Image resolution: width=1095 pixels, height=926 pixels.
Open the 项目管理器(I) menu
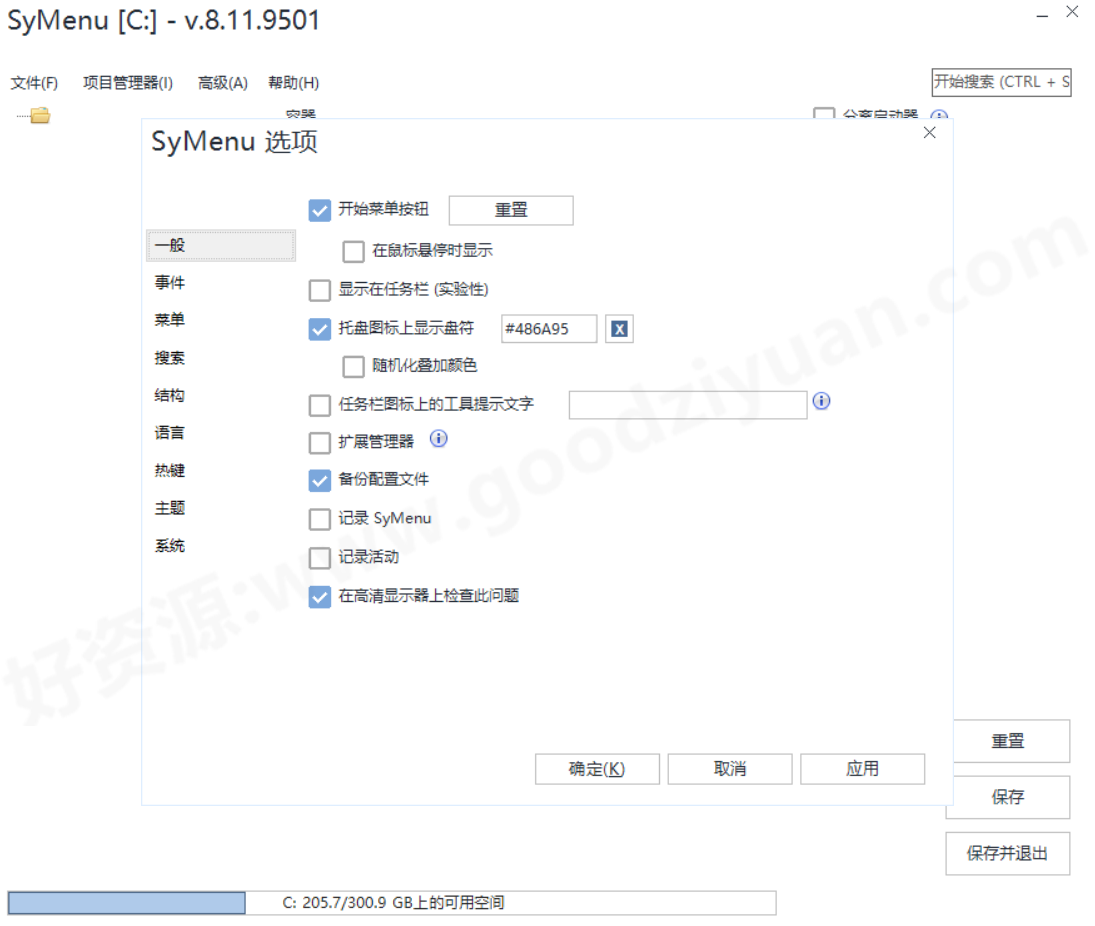coord(127,82)
